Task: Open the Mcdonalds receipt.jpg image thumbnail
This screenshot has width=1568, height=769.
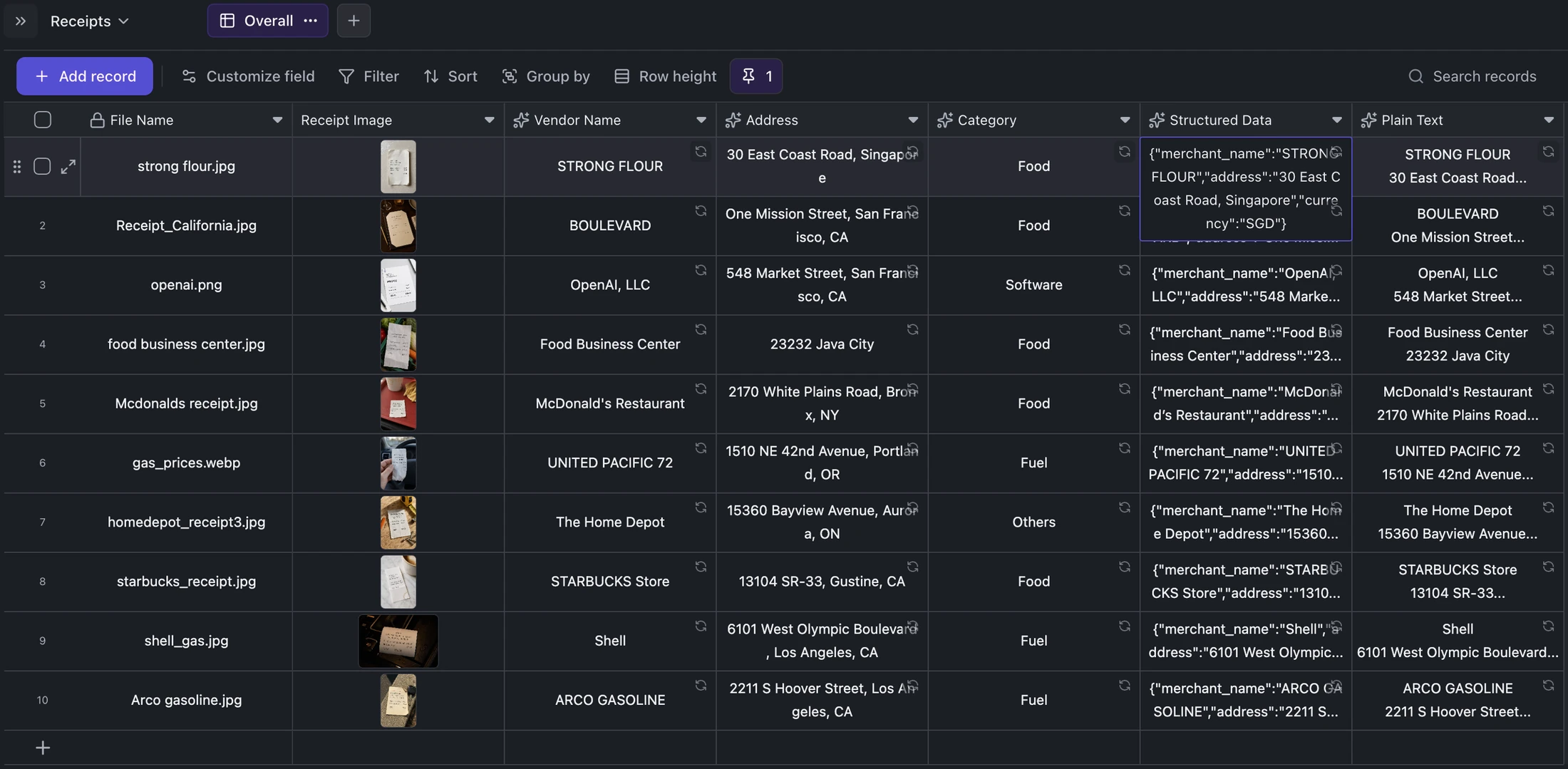Action: click(398, 403)
